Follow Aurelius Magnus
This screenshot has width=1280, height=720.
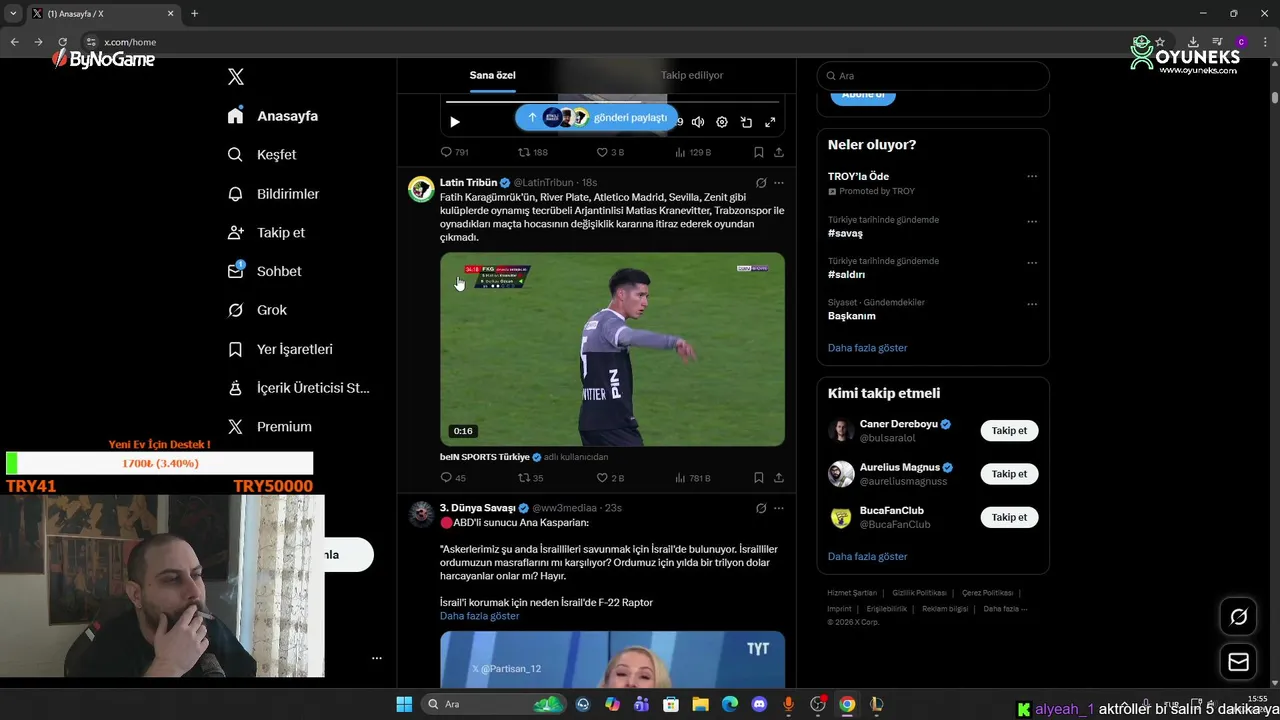click(1009, 474)
